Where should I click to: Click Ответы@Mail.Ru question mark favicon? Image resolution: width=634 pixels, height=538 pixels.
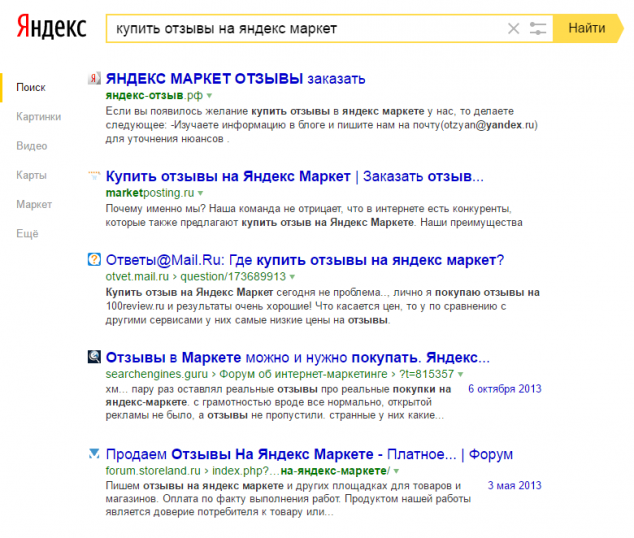coord(94,259)
